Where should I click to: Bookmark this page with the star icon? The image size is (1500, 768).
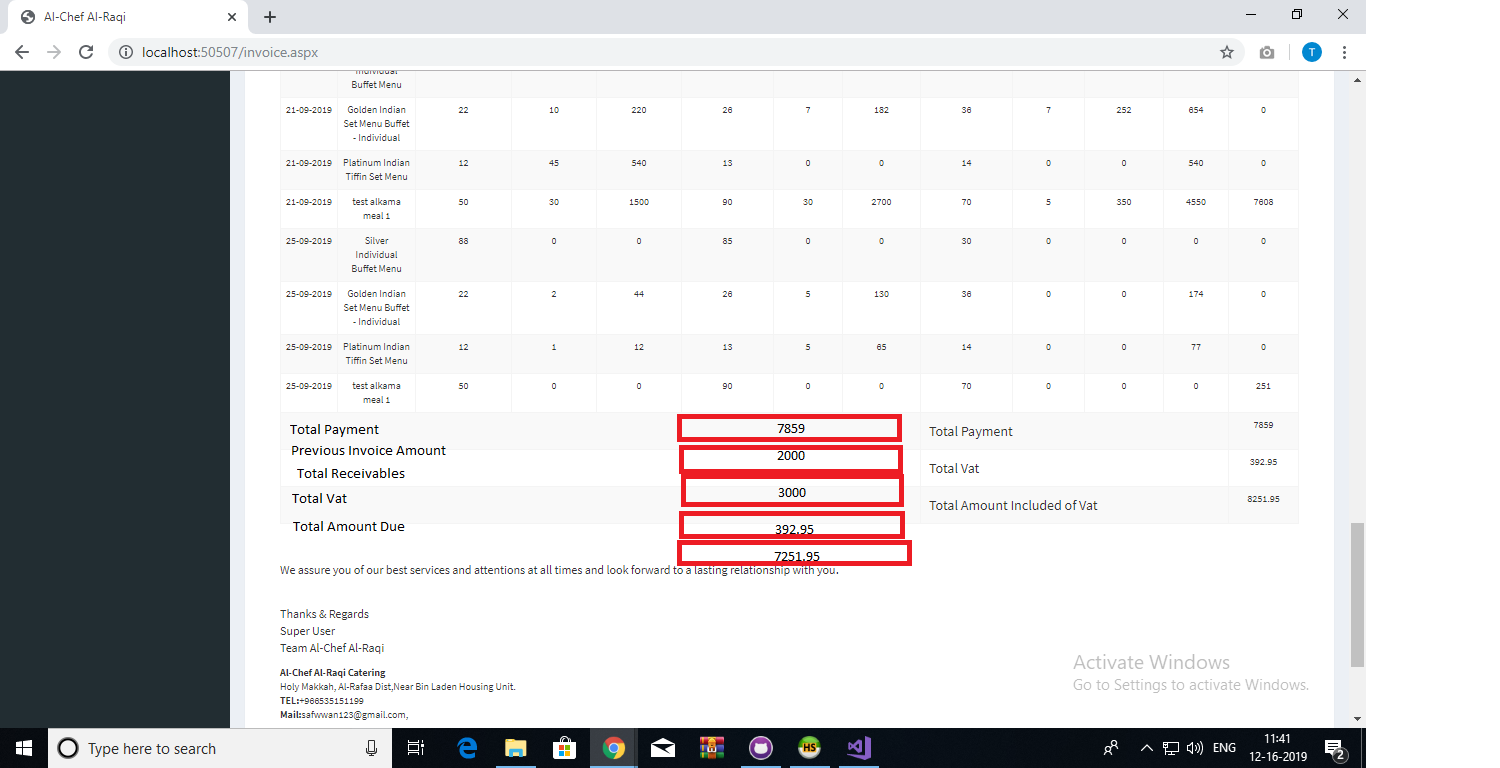tap(1227, 52)
